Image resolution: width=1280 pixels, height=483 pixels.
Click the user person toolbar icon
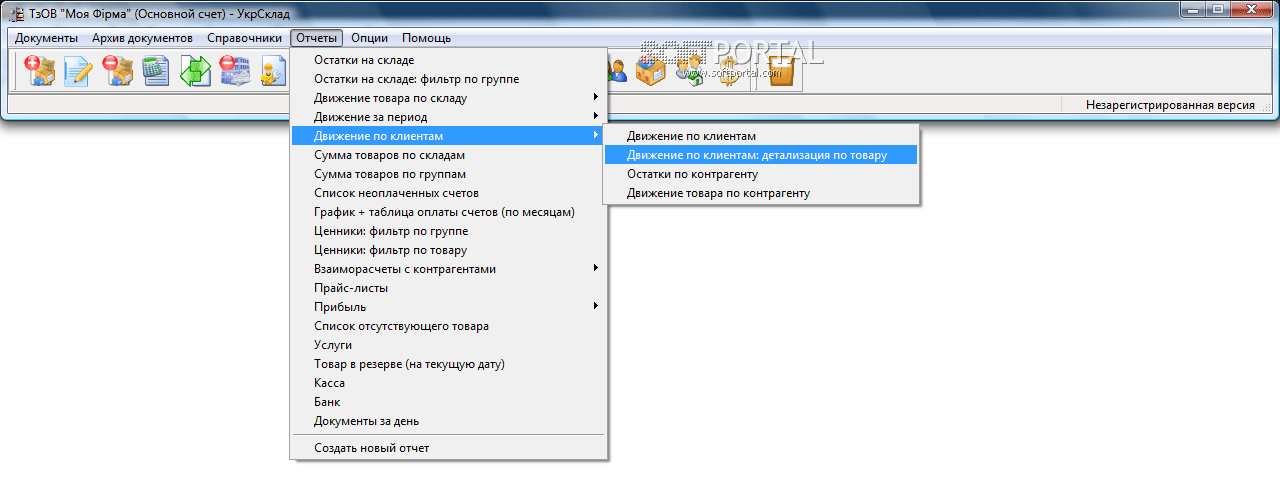[x=617, y=72]
